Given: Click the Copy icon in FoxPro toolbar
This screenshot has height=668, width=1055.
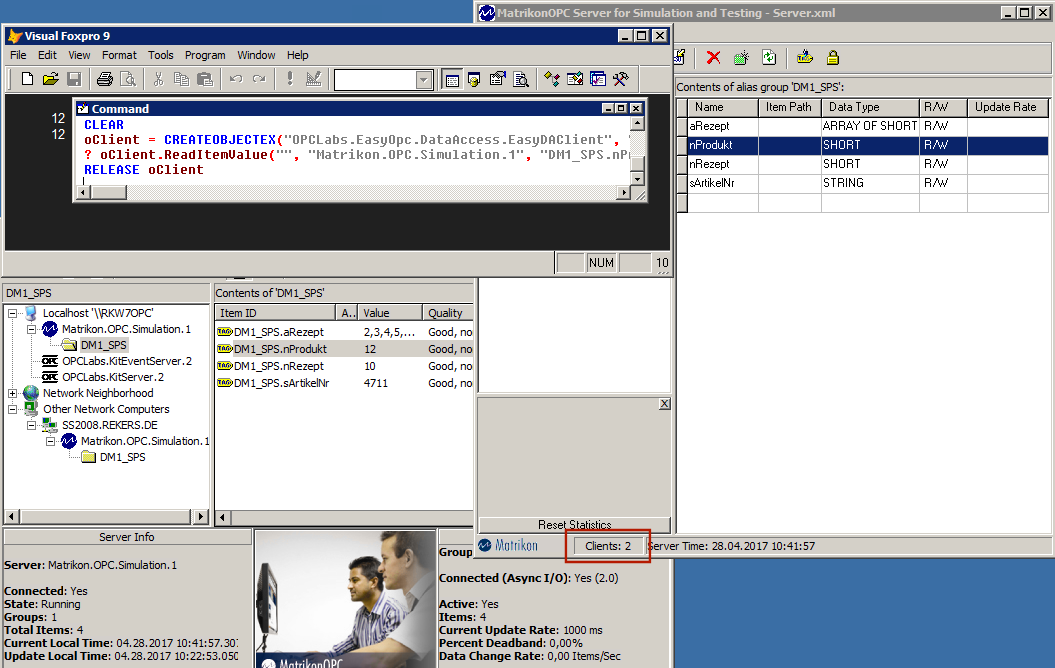Looking at the screenshot, I should (181, 79).
